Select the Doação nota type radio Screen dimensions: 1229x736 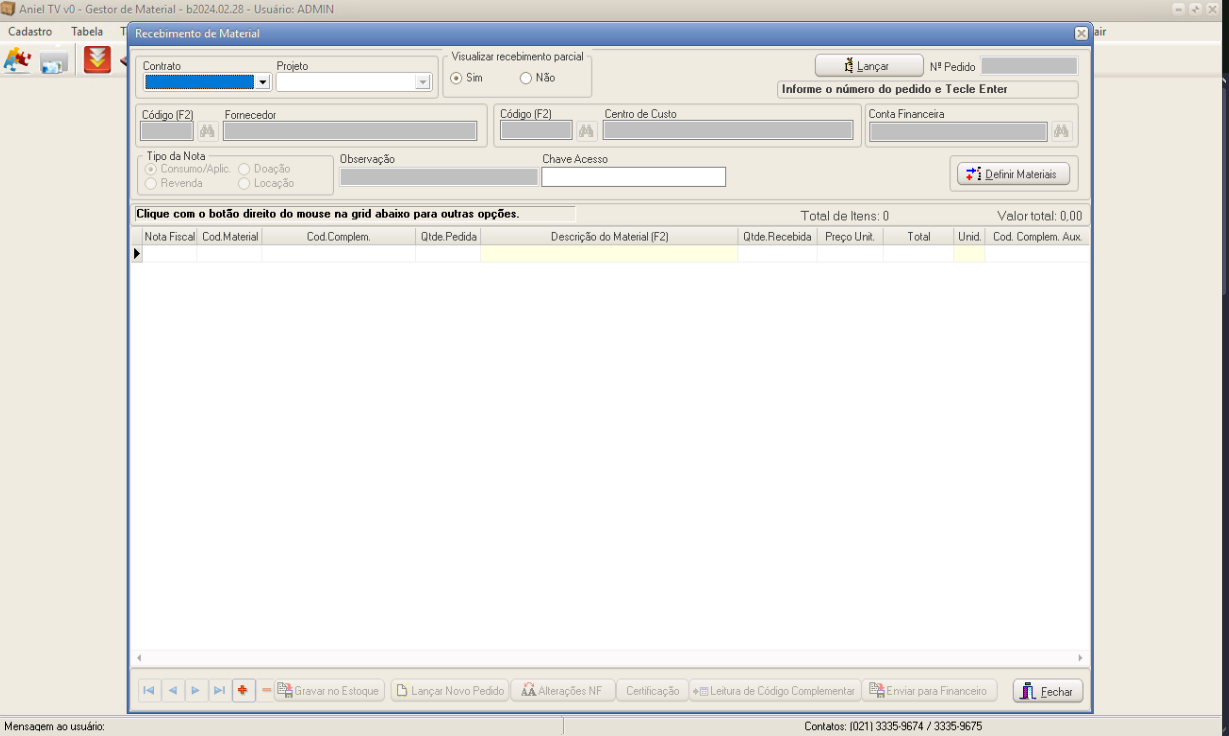pos(244,170)
